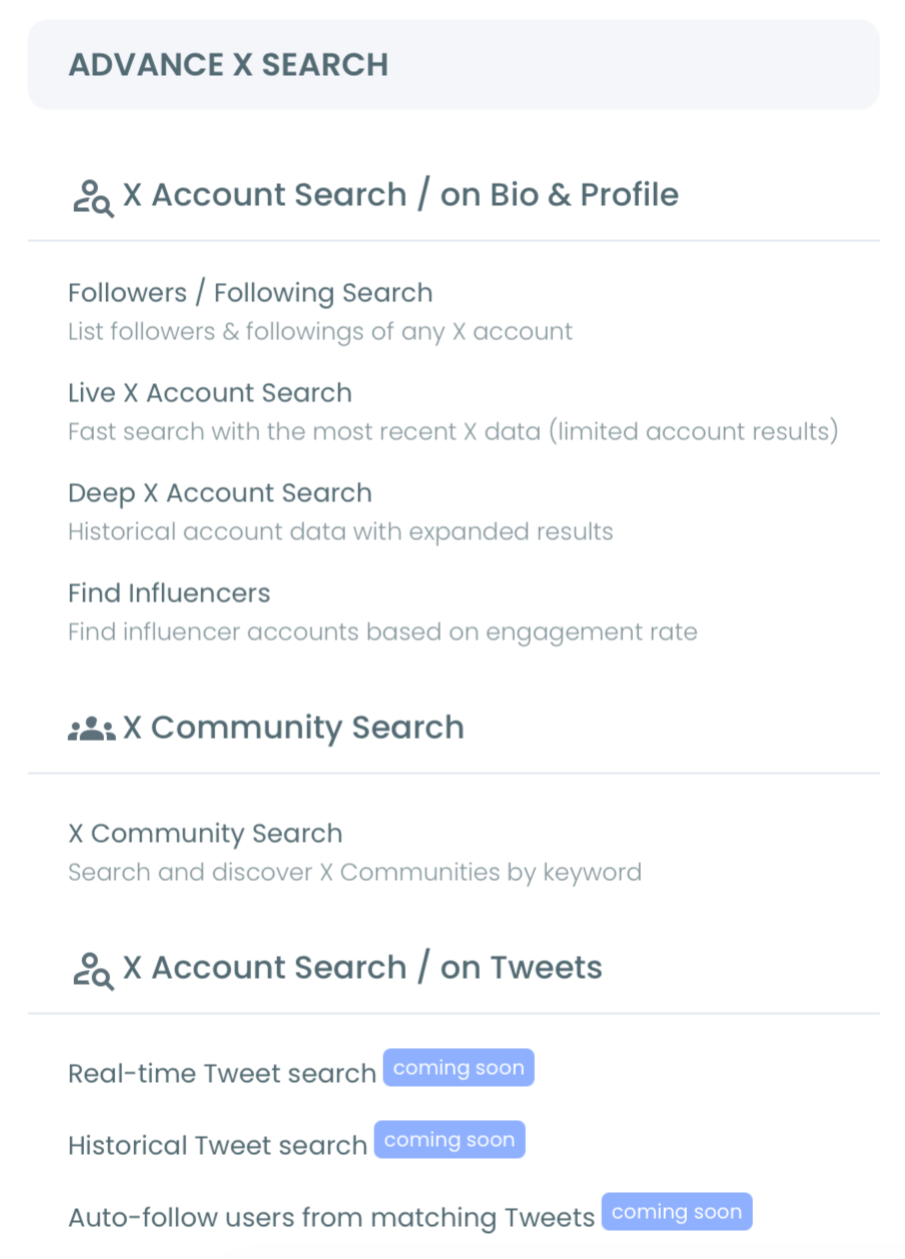Screen dimensions: 905x1259
Task: Click the X Account Search / on Tweets heading
Action: coord(361,967)
